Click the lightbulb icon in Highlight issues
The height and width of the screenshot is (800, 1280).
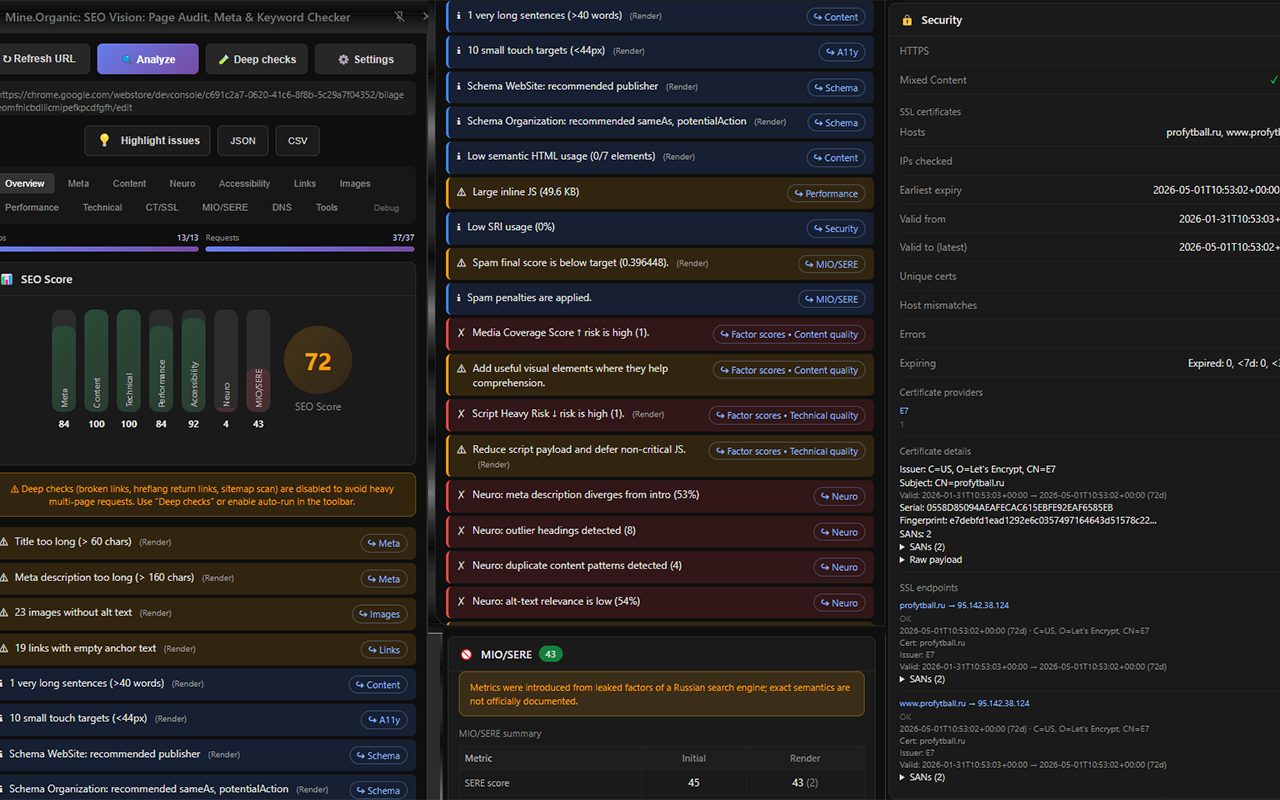(105, 141)
